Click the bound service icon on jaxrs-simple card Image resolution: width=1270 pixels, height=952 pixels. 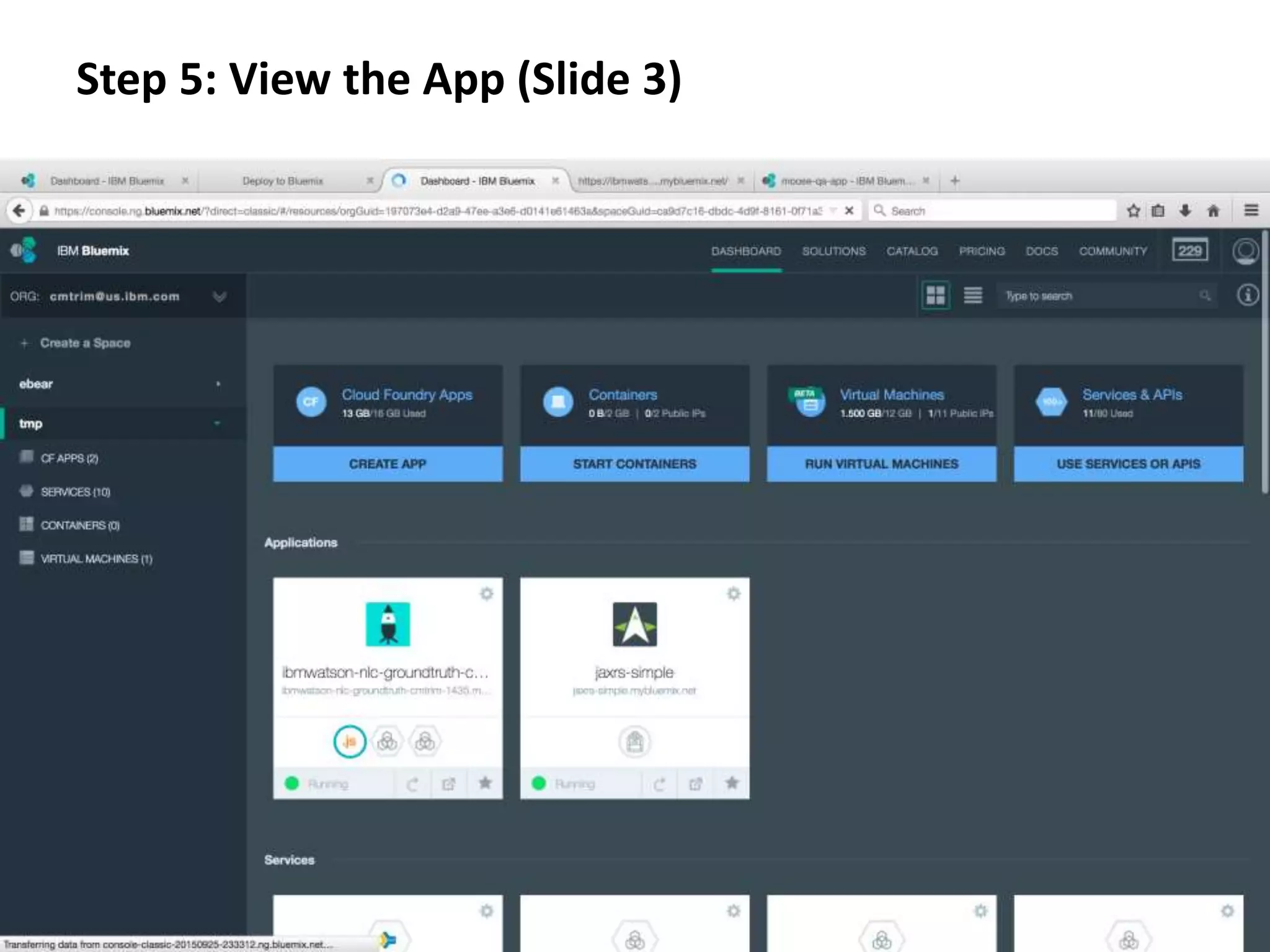coord(634,741)
